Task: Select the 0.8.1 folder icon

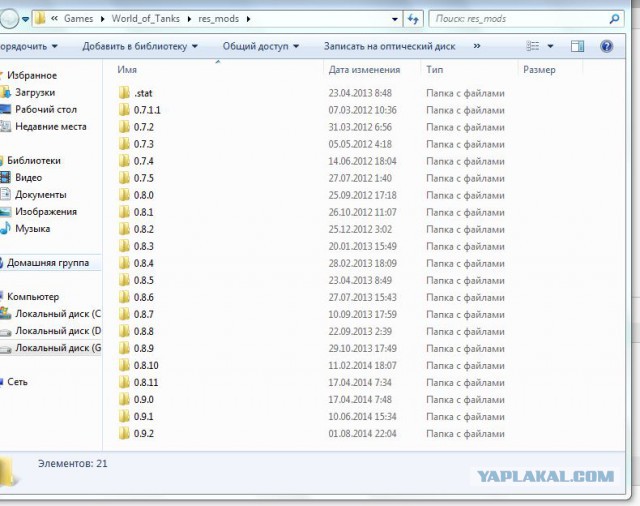Action: click(x=124, y=212)
